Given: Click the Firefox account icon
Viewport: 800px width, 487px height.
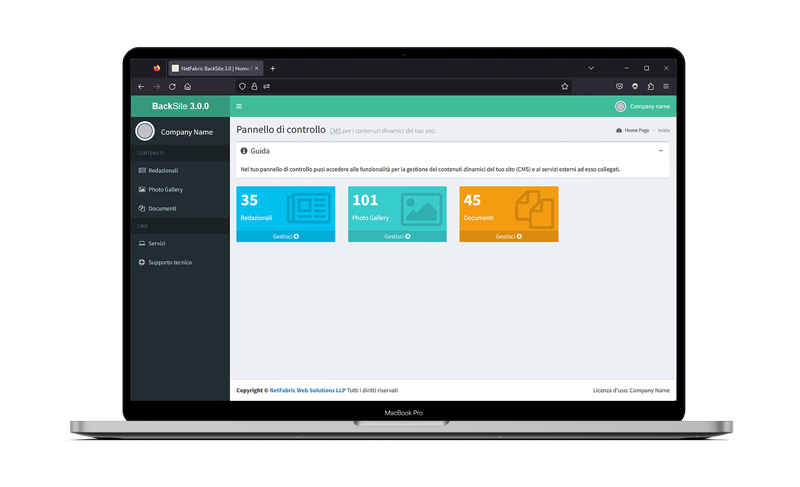Looking at the screenshot, I should tap(635, 87).
